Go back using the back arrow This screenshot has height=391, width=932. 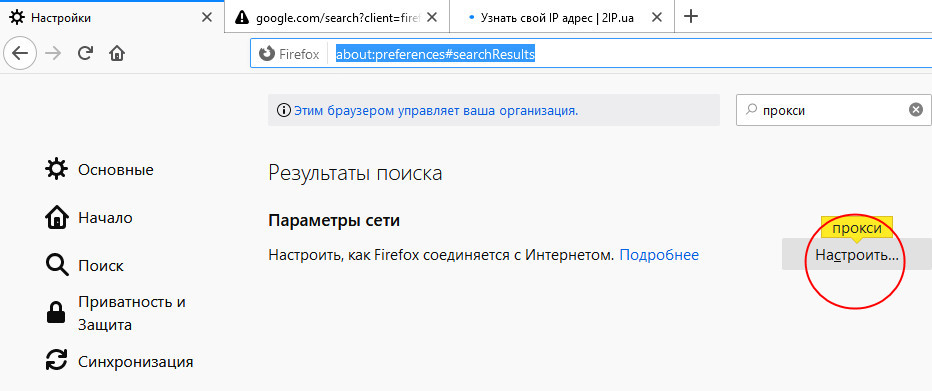(x=20, y=53)
